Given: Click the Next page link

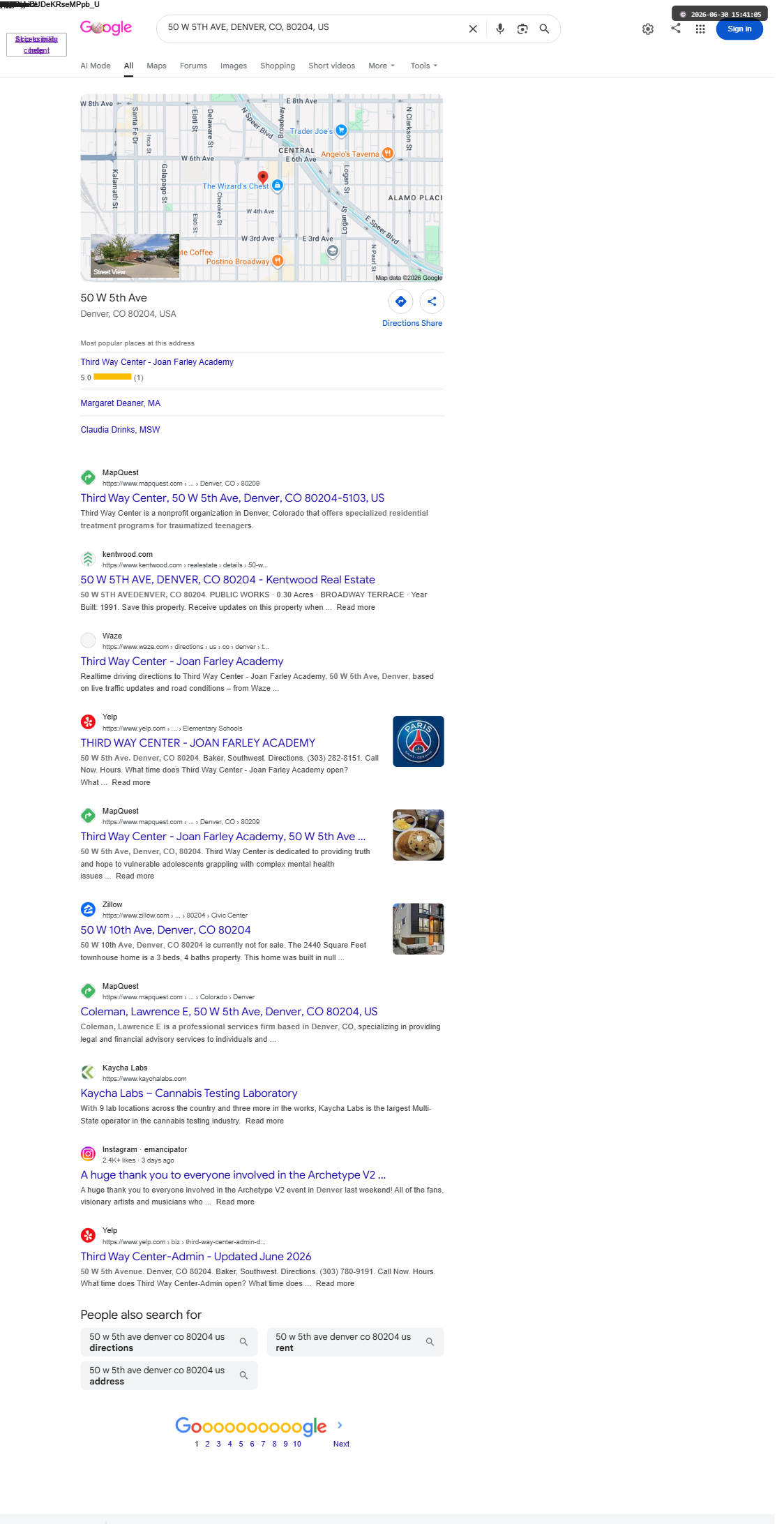Looking at the screenshot, I should (x=341, y=1444).
